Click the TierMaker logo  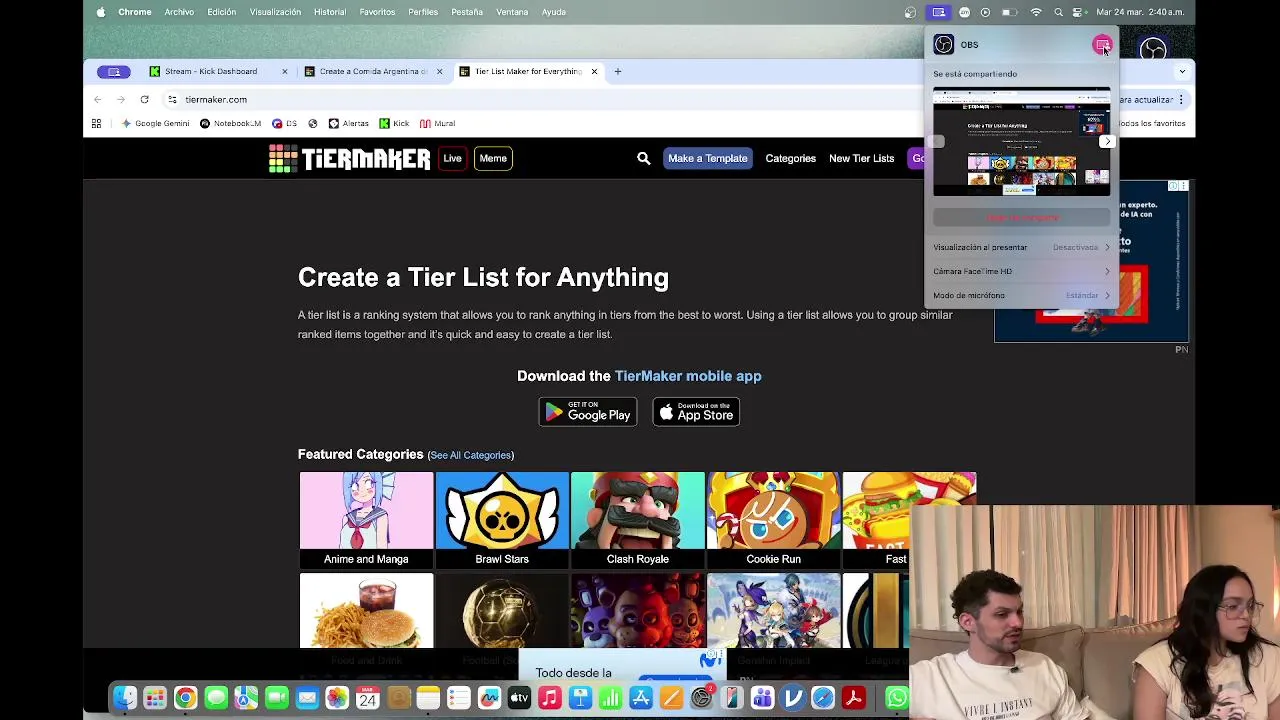(349, 158)
